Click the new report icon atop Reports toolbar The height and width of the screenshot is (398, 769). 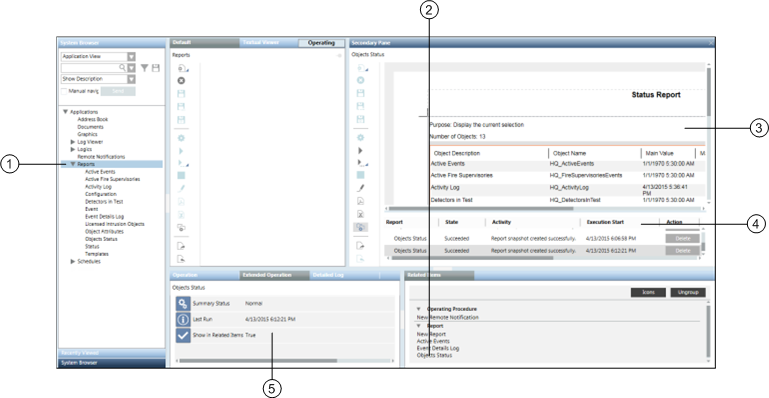pyautogui.click(x=182, y=68)
